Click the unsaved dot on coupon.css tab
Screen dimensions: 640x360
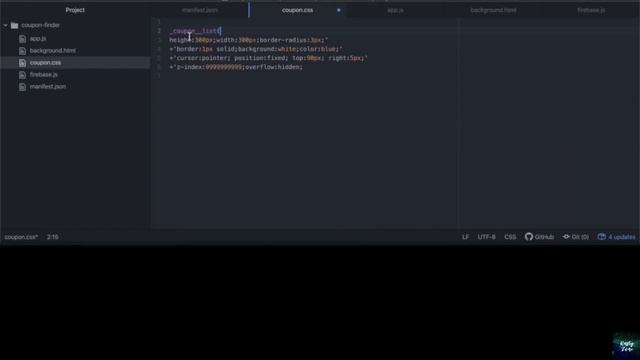coord(339,10)
